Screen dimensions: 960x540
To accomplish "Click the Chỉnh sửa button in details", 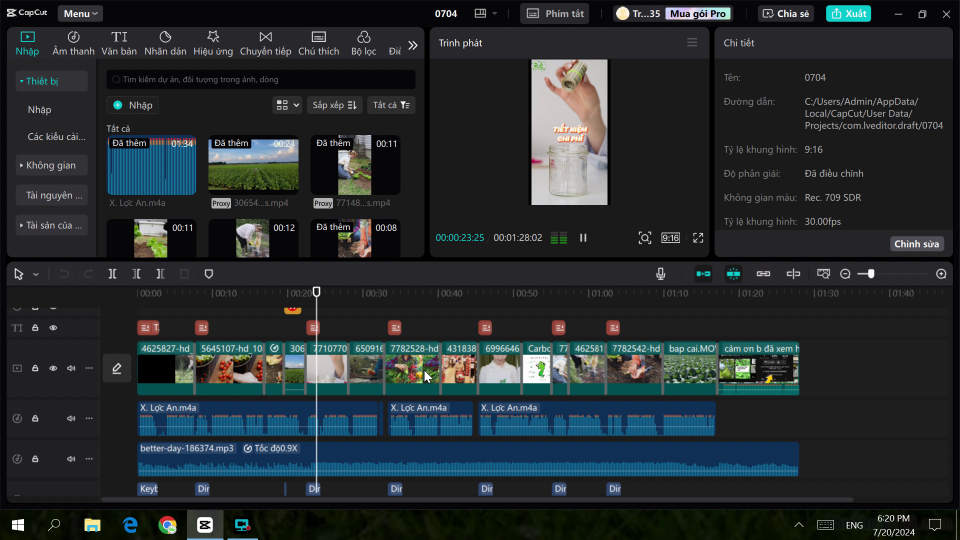I will [x=916, y=244].
